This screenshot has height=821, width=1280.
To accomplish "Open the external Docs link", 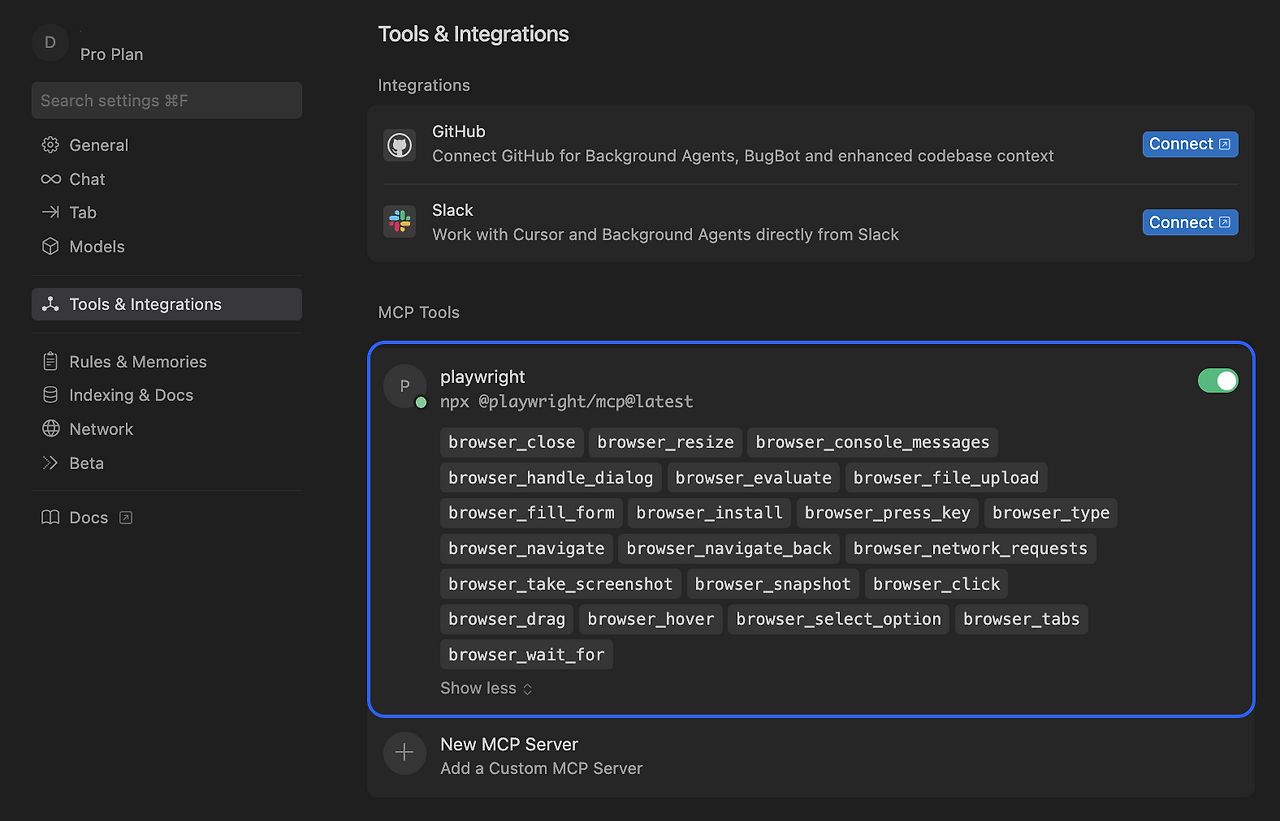I will [x=88, y=518].
